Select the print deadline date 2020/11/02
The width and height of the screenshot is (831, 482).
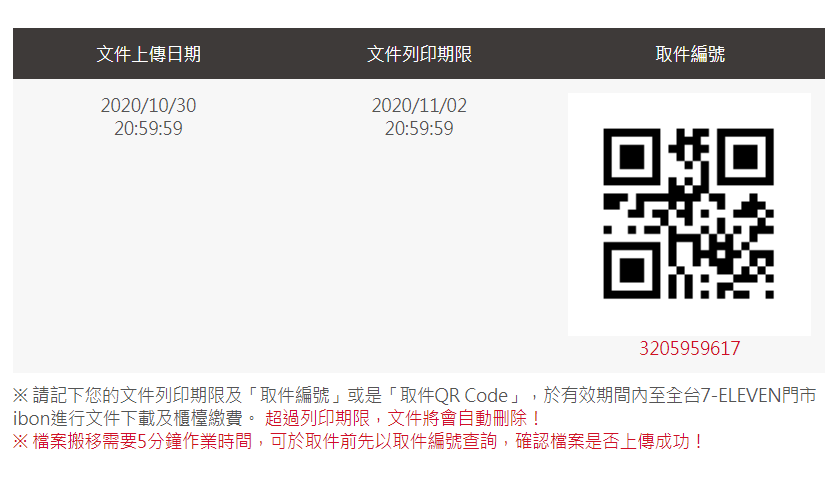point(419,106)
